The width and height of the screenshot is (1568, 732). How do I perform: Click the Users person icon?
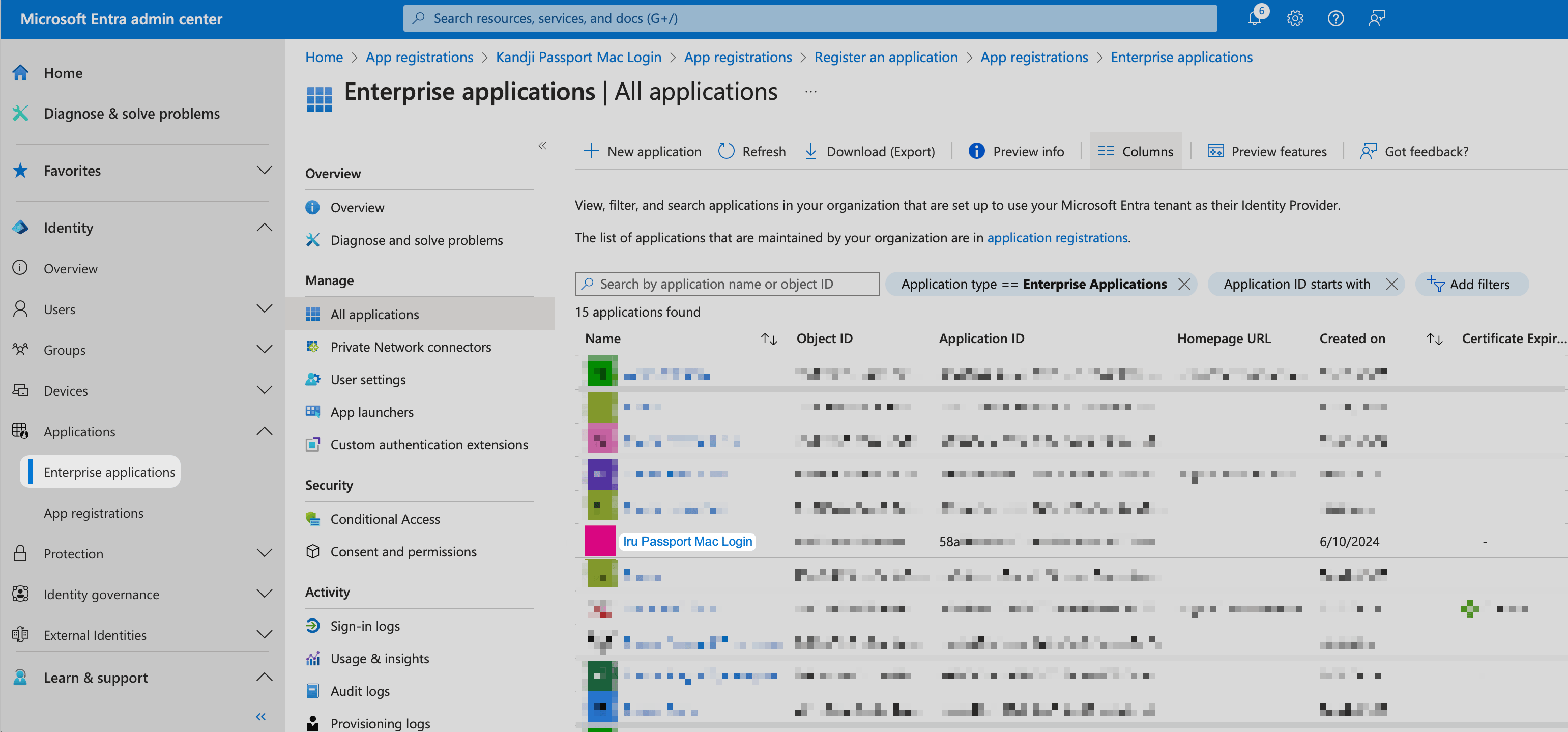pos(21,309)
